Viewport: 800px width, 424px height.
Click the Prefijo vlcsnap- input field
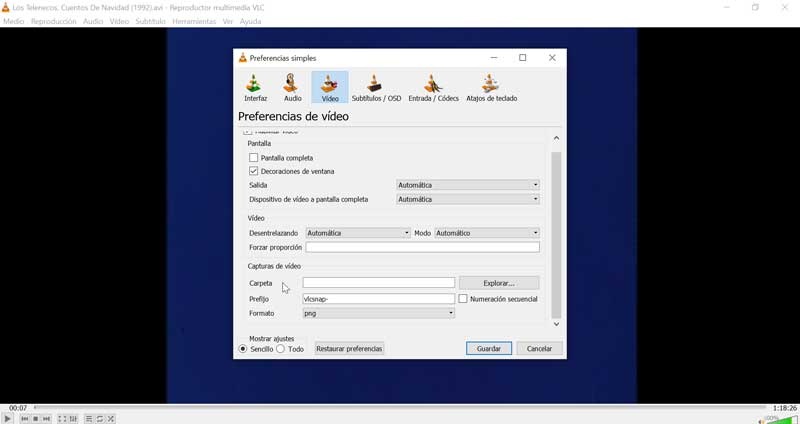[x=379, y=299]
